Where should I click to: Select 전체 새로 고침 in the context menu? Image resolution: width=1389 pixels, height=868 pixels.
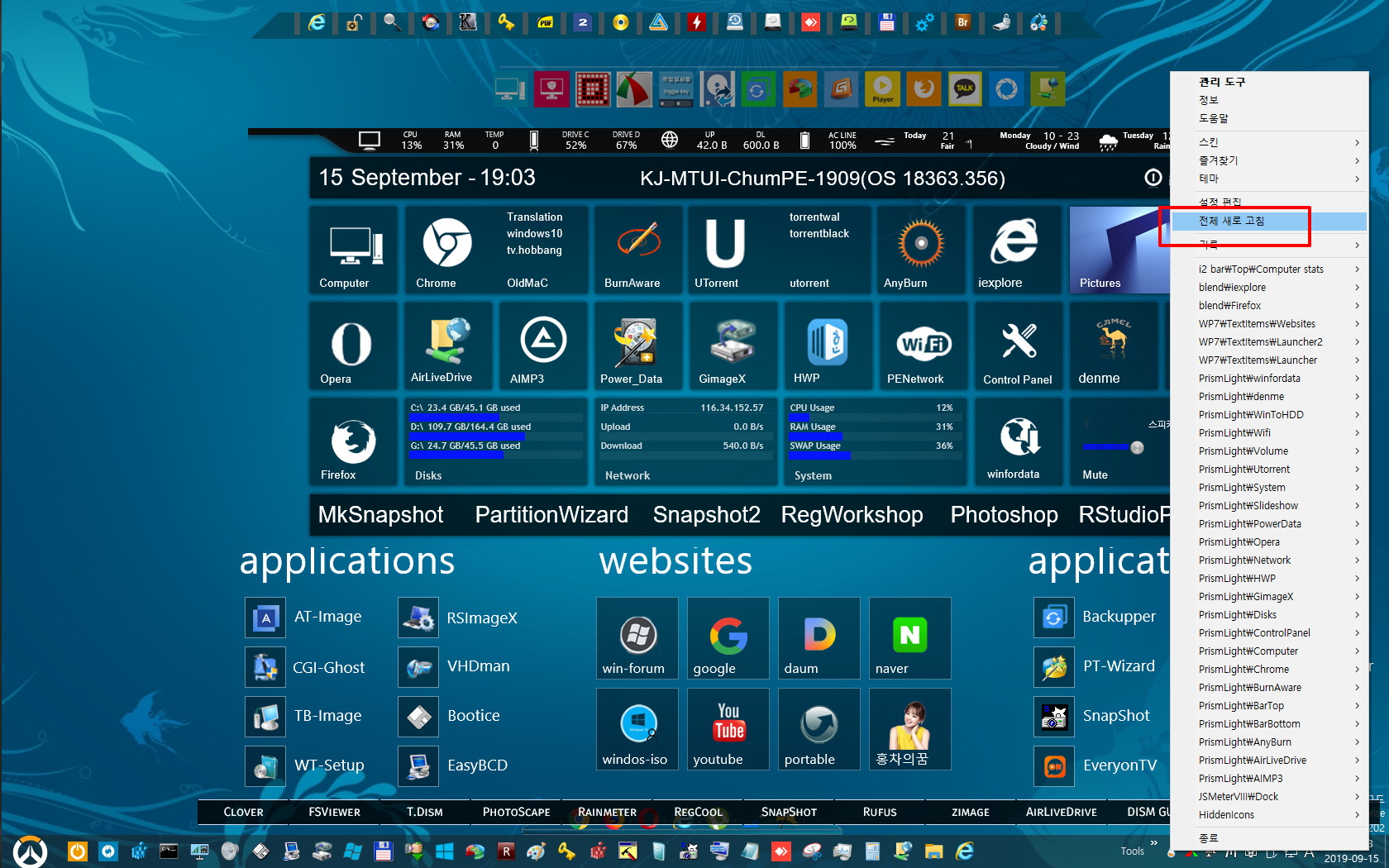tap(1269, 222)
